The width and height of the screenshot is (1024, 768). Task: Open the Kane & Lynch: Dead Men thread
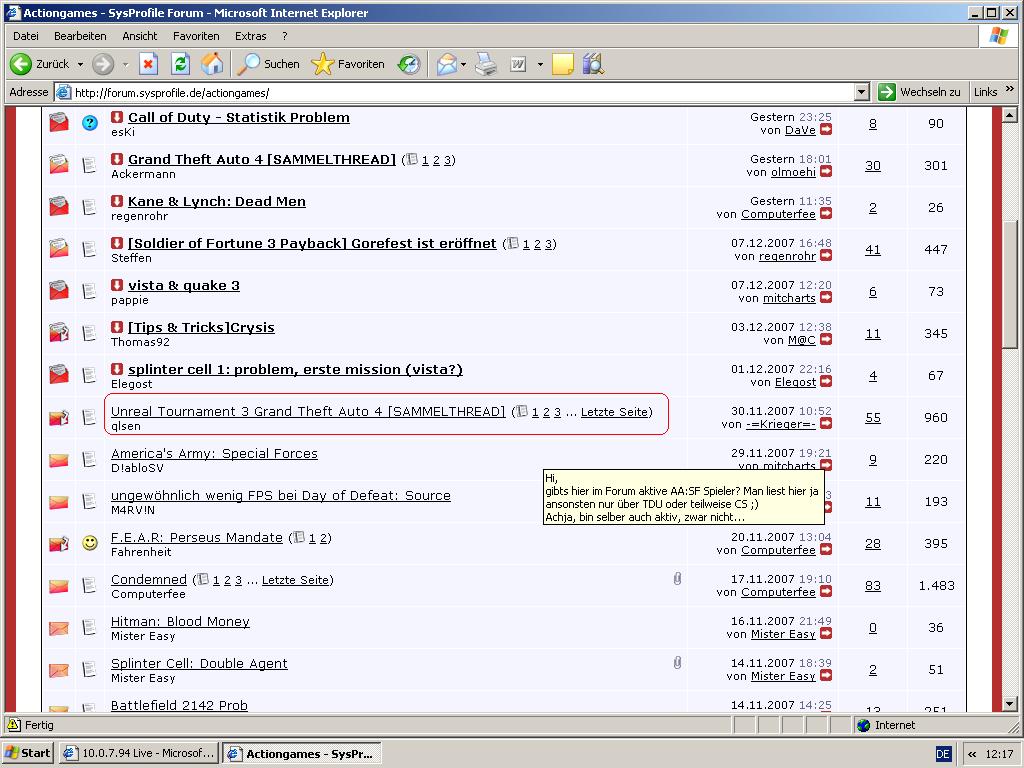[217, 201]
